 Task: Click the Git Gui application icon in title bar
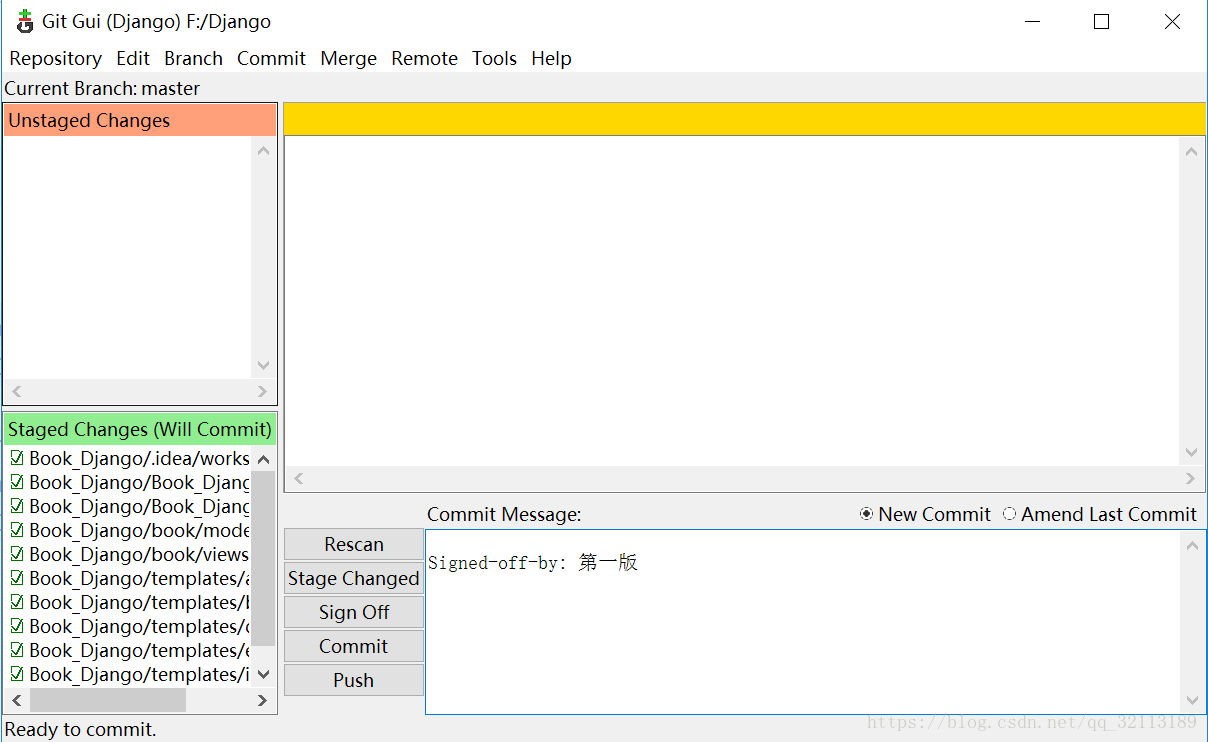[x=25, y=21]
